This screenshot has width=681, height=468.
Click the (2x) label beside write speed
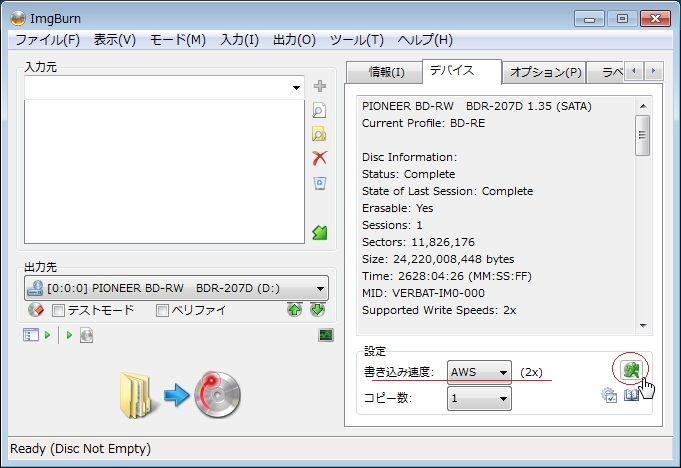[x=531, y=372]
